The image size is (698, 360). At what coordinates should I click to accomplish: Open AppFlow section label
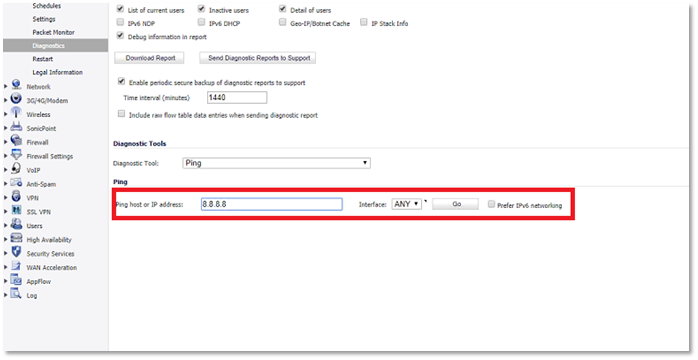pyautogui.click(x=39, y=282)
